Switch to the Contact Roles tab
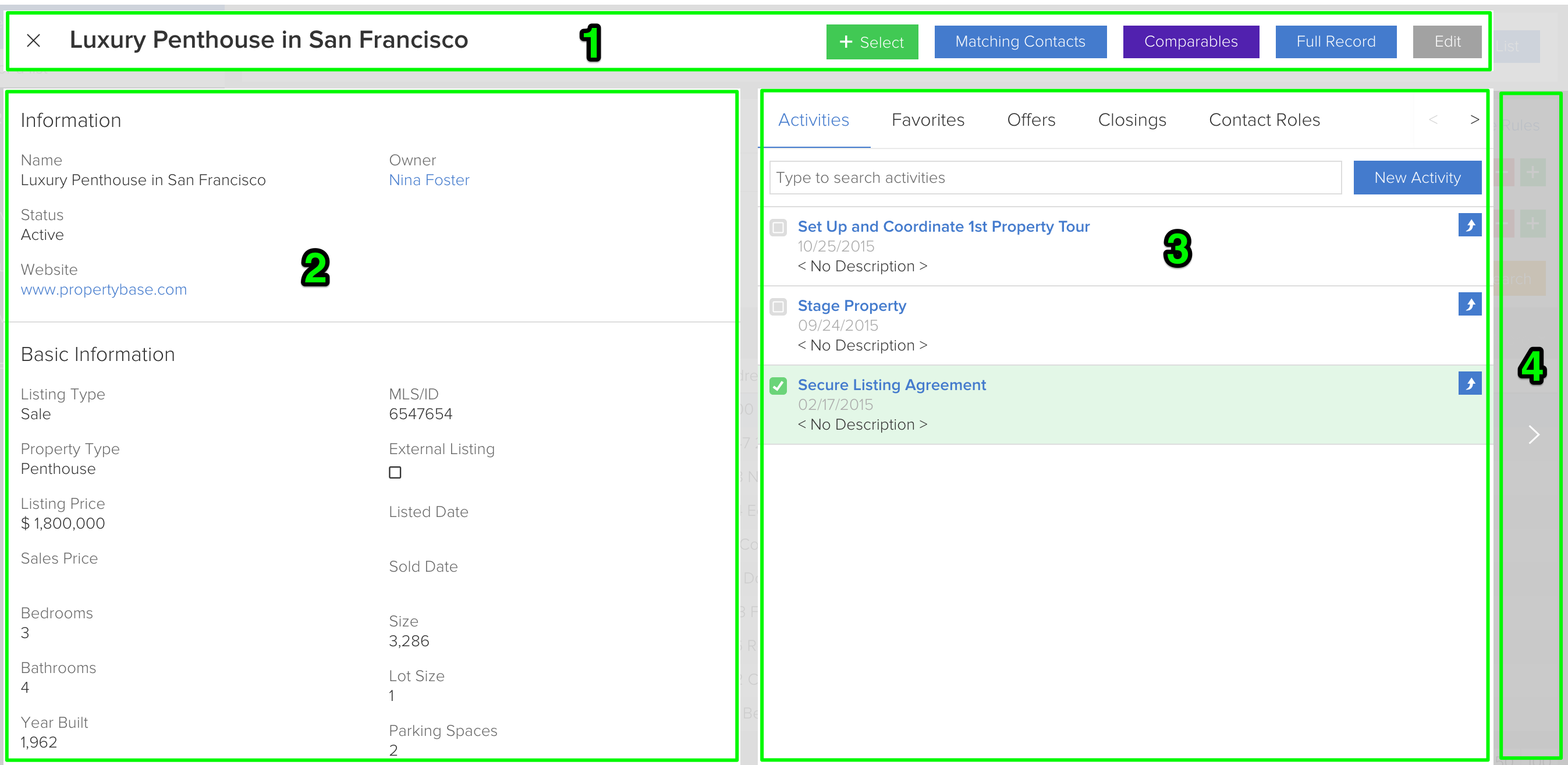1568x765 pixels. [1264, 119]
